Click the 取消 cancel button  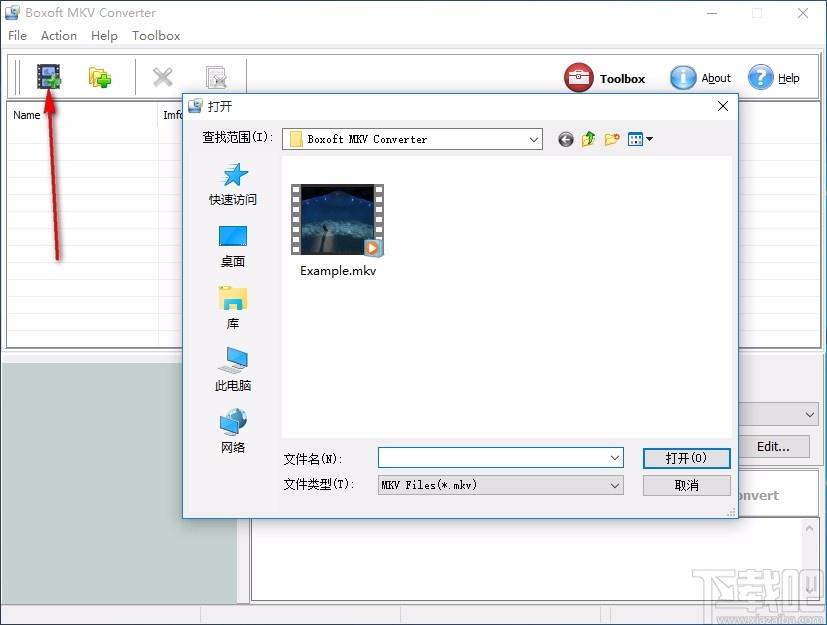[686, 485]
